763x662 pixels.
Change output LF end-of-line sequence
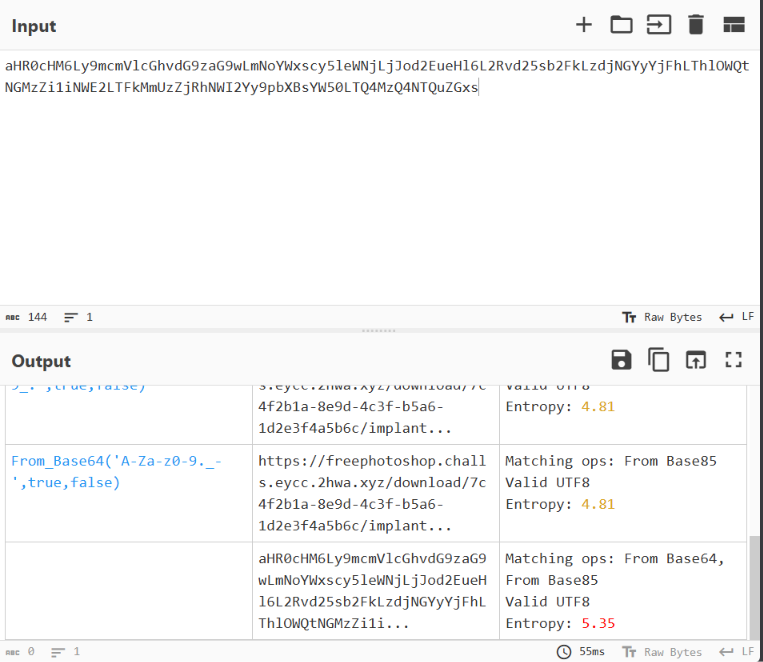[737, 652]
